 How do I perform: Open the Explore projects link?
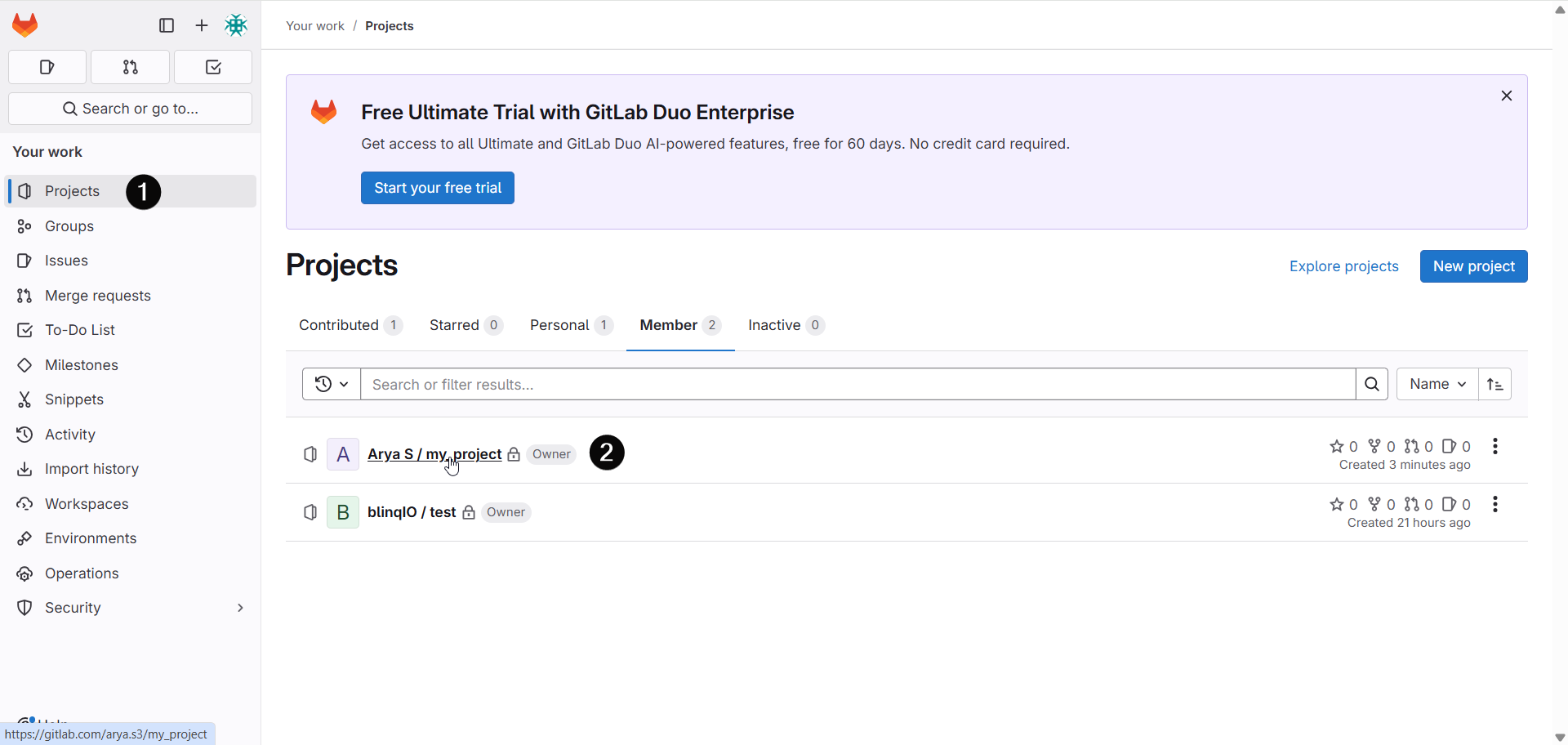click(x=1344, y=266)
